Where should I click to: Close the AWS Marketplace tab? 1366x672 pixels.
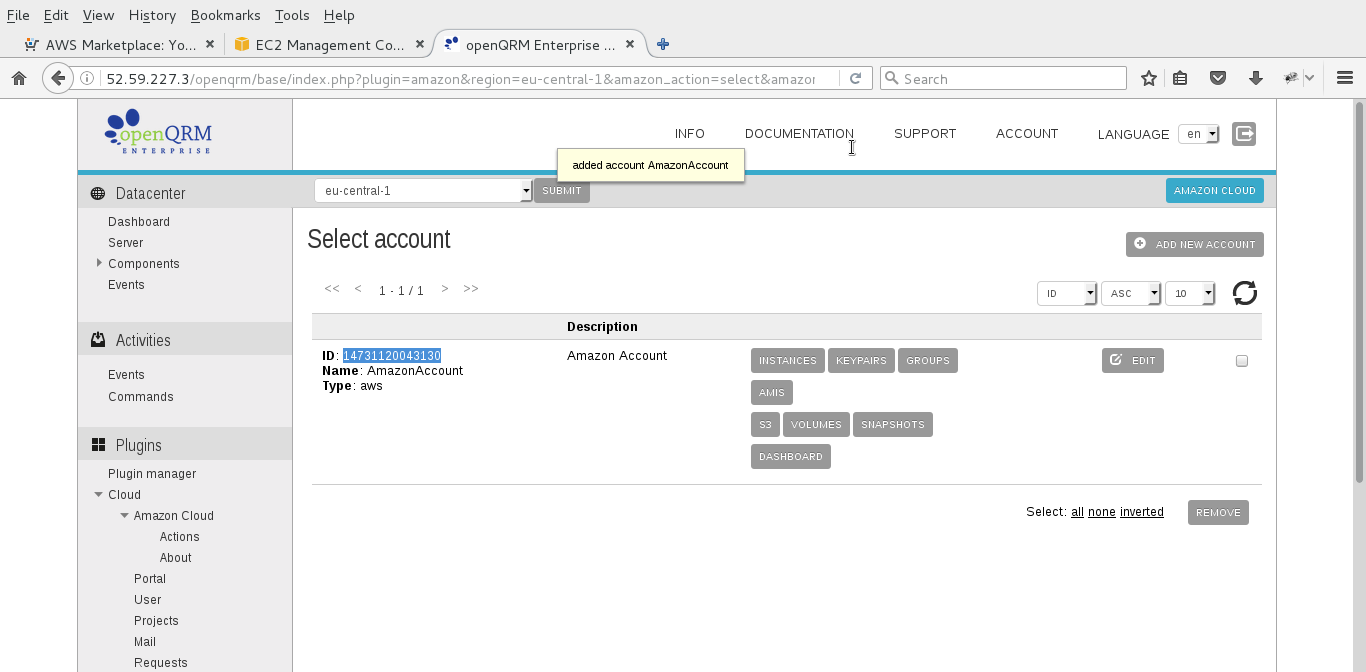point(210,44)
